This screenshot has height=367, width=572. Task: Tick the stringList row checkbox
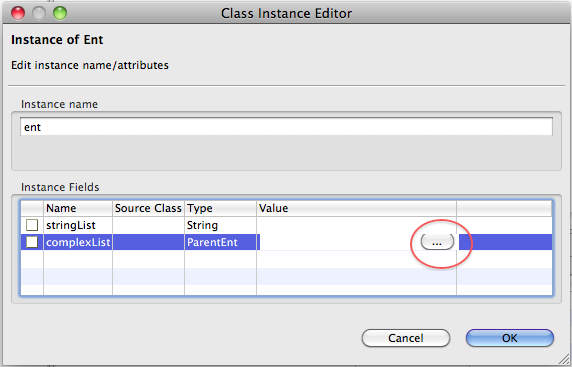tap(32, 225)
